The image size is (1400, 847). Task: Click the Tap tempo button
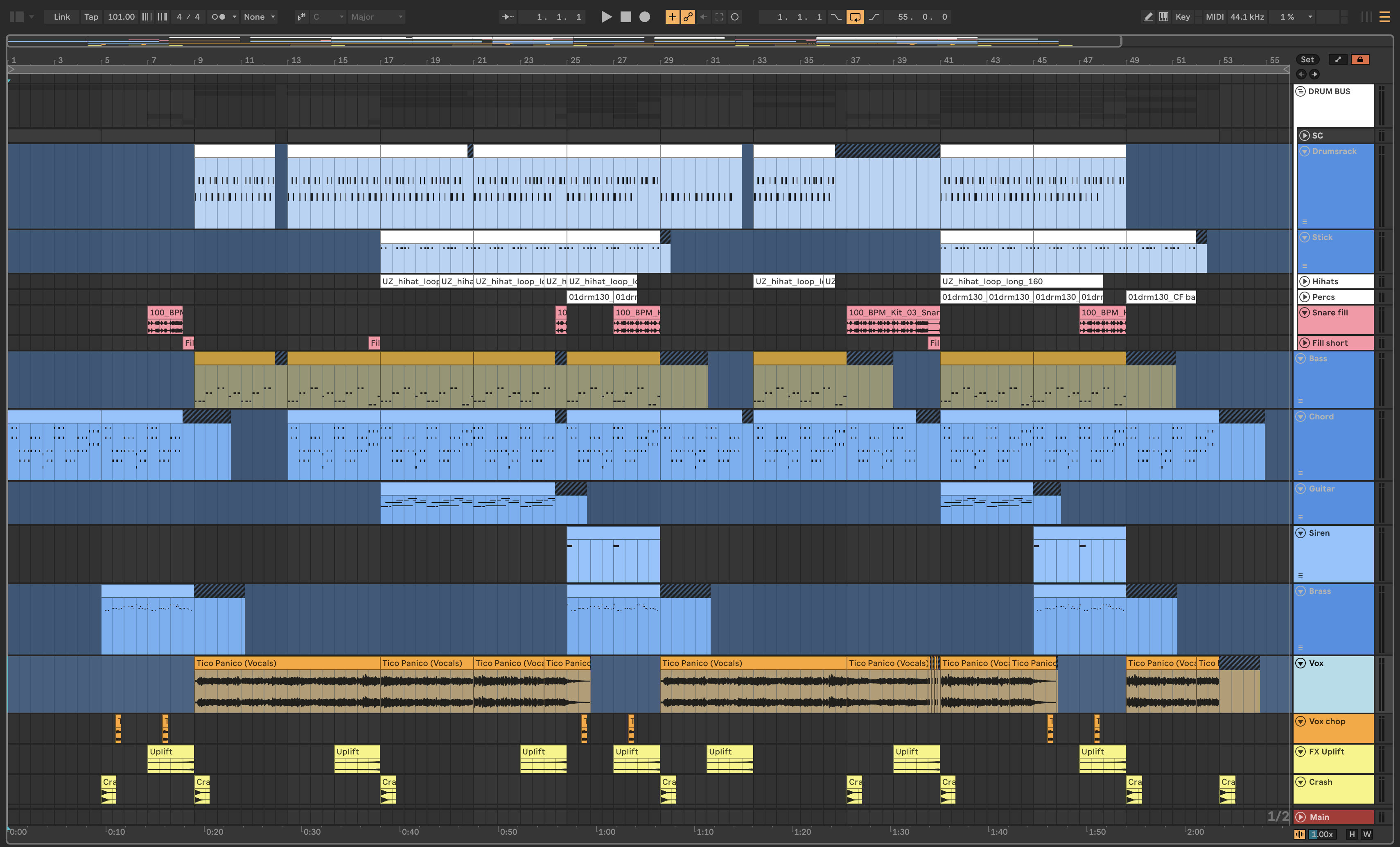point(91,17)
